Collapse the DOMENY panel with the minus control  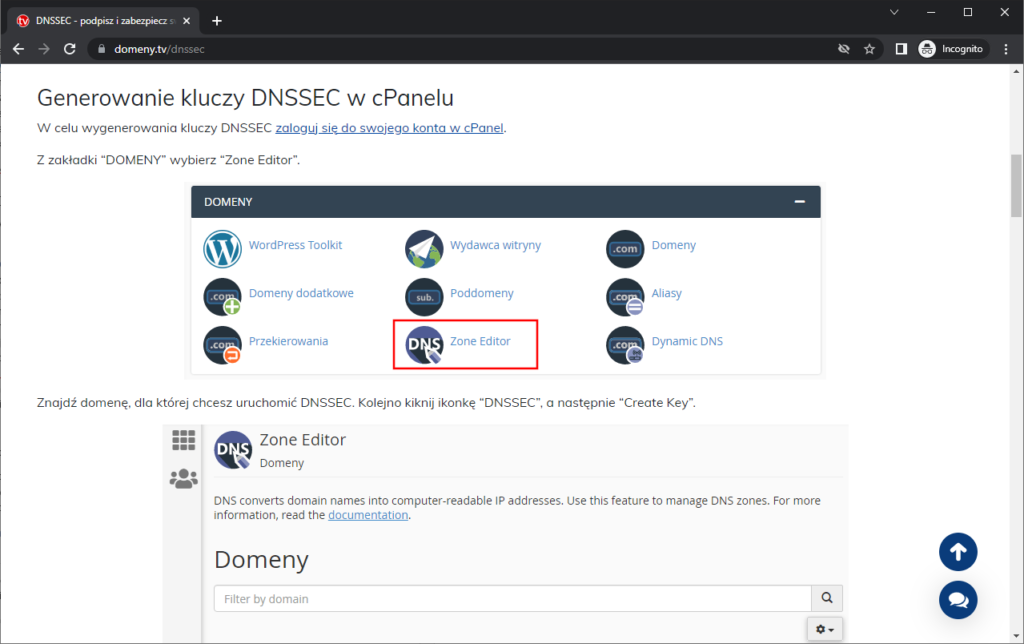[x=799, y=201]
